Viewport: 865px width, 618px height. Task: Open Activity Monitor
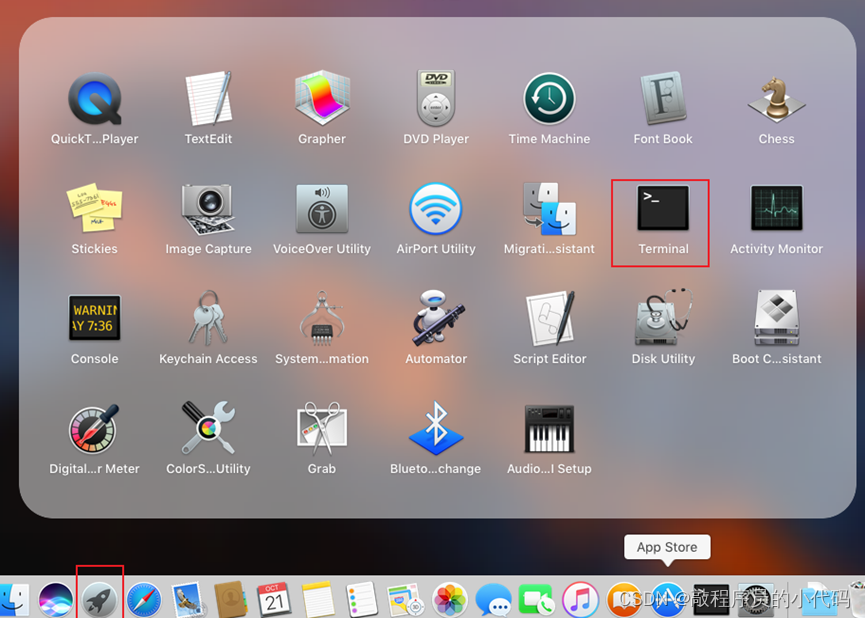coord(777,207)
